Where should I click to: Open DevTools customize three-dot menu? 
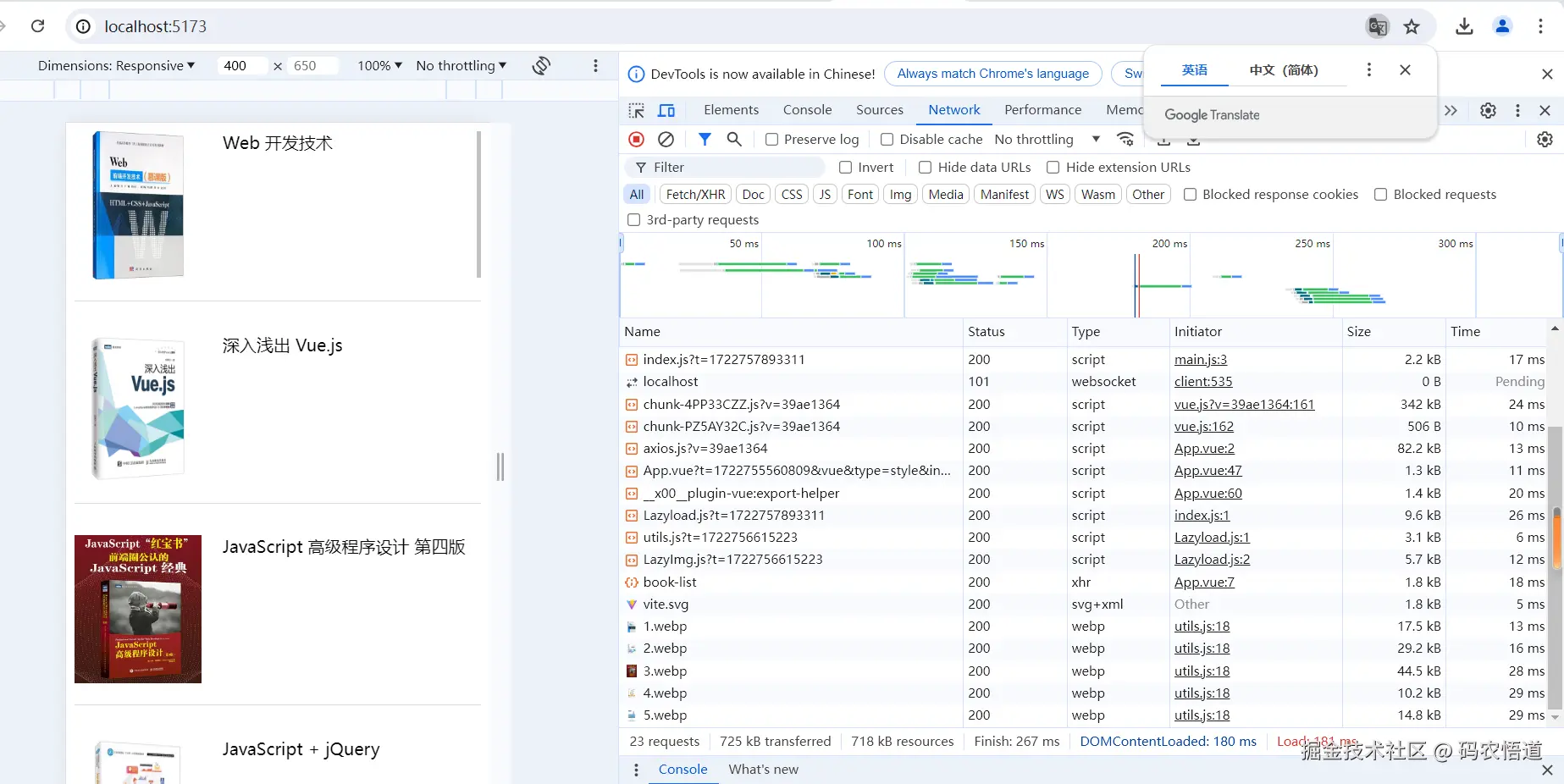(1517, 110)
